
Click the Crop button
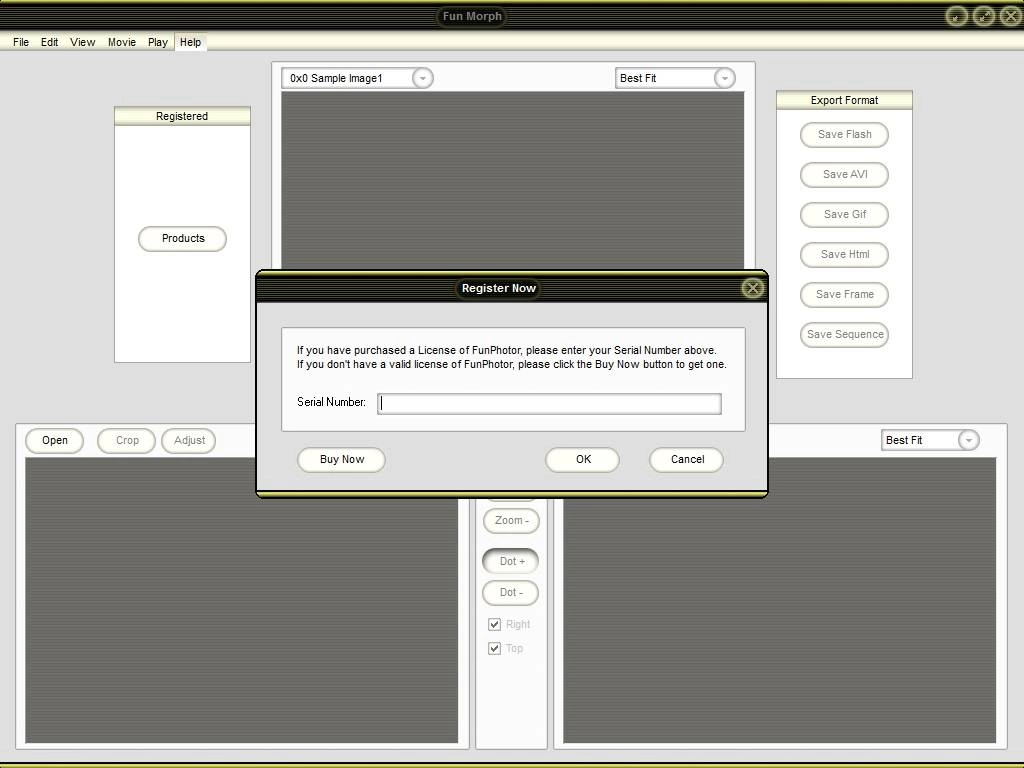[127, 440]
